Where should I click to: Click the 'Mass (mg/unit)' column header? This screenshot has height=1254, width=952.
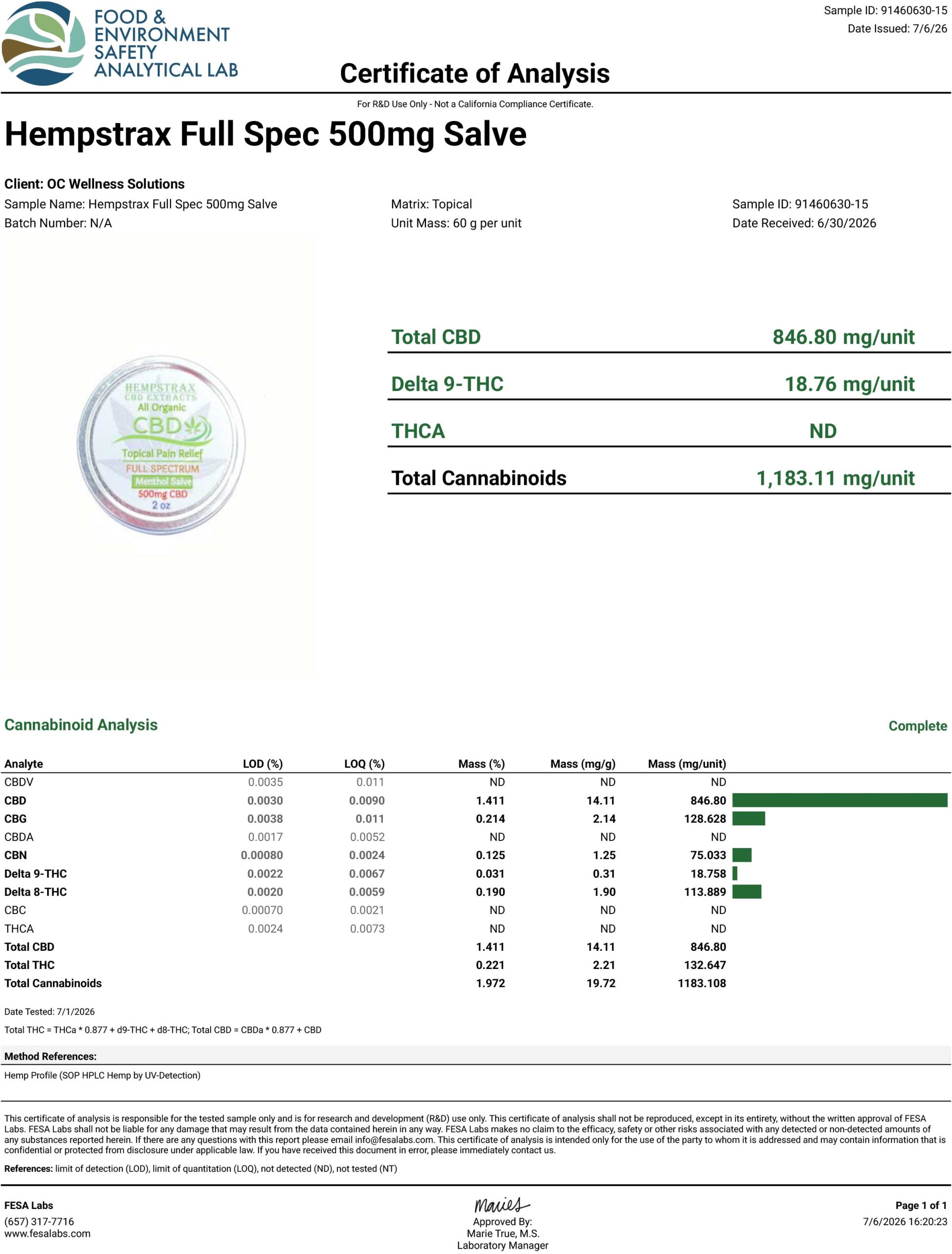point(687,764)
